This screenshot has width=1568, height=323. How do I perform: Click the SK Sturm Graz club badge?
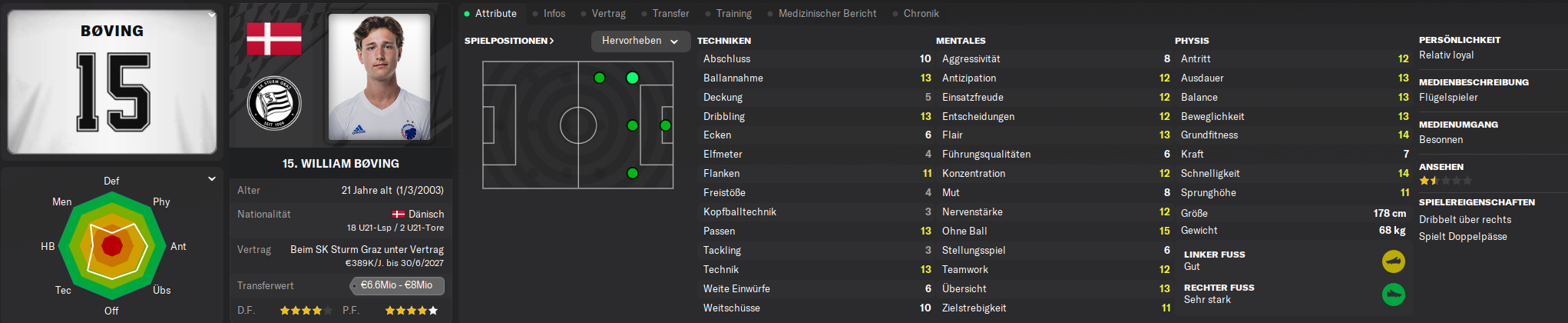pyautogui.click(x=274, y=103)
